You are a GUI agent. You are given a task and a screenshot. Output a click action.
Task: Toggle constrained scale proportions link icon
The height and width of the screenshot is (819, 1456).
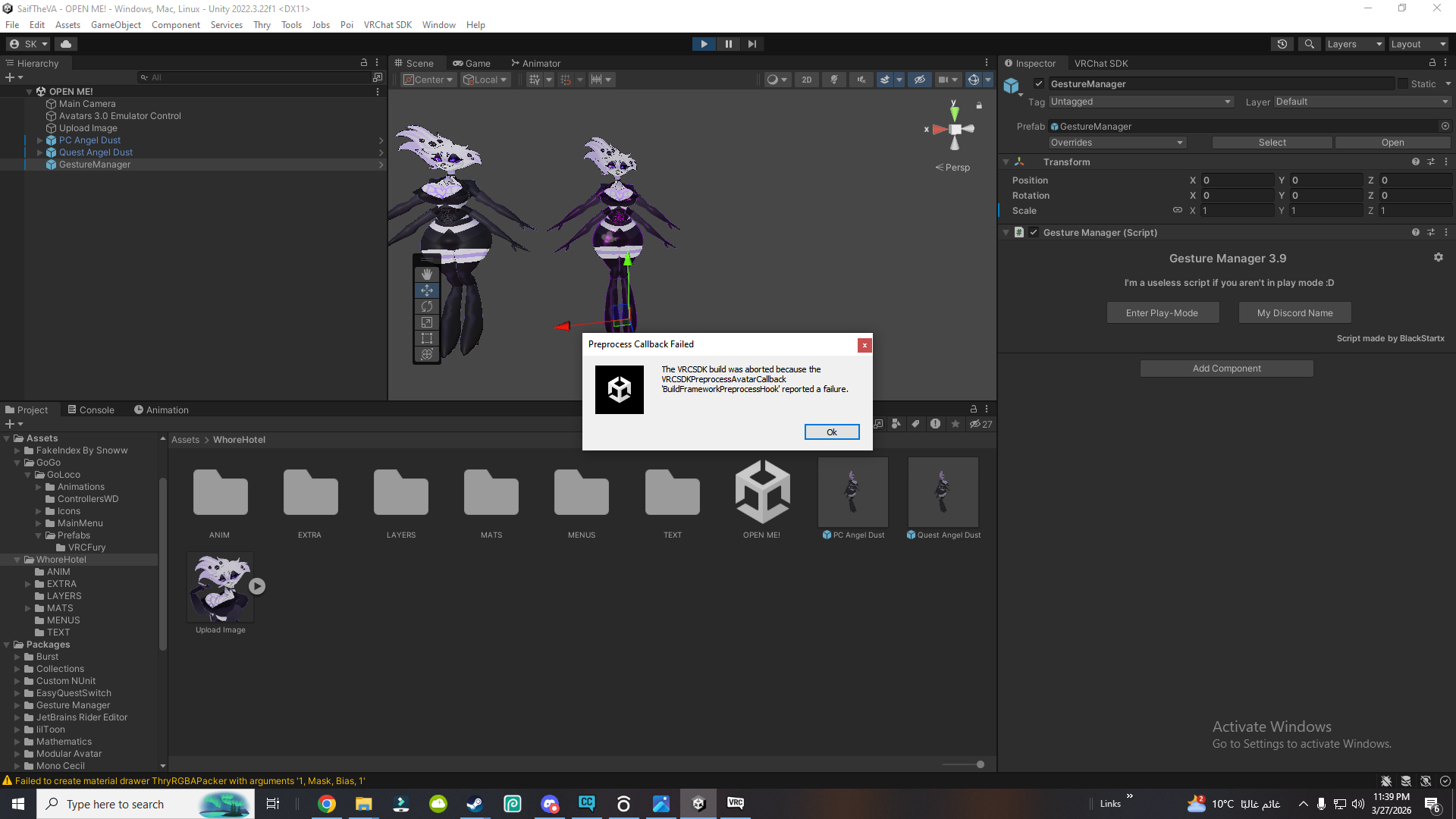coord(1178,210)
